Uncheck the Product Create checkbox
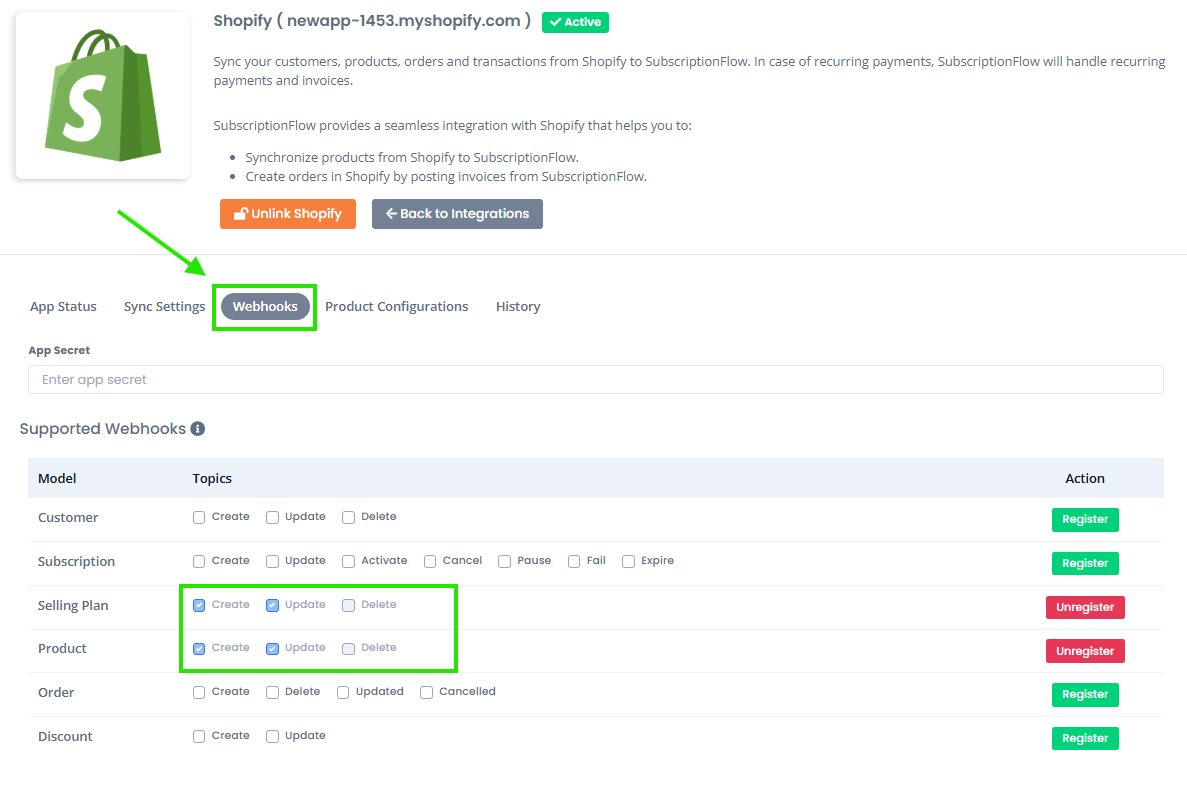 [x=199, y=649]
